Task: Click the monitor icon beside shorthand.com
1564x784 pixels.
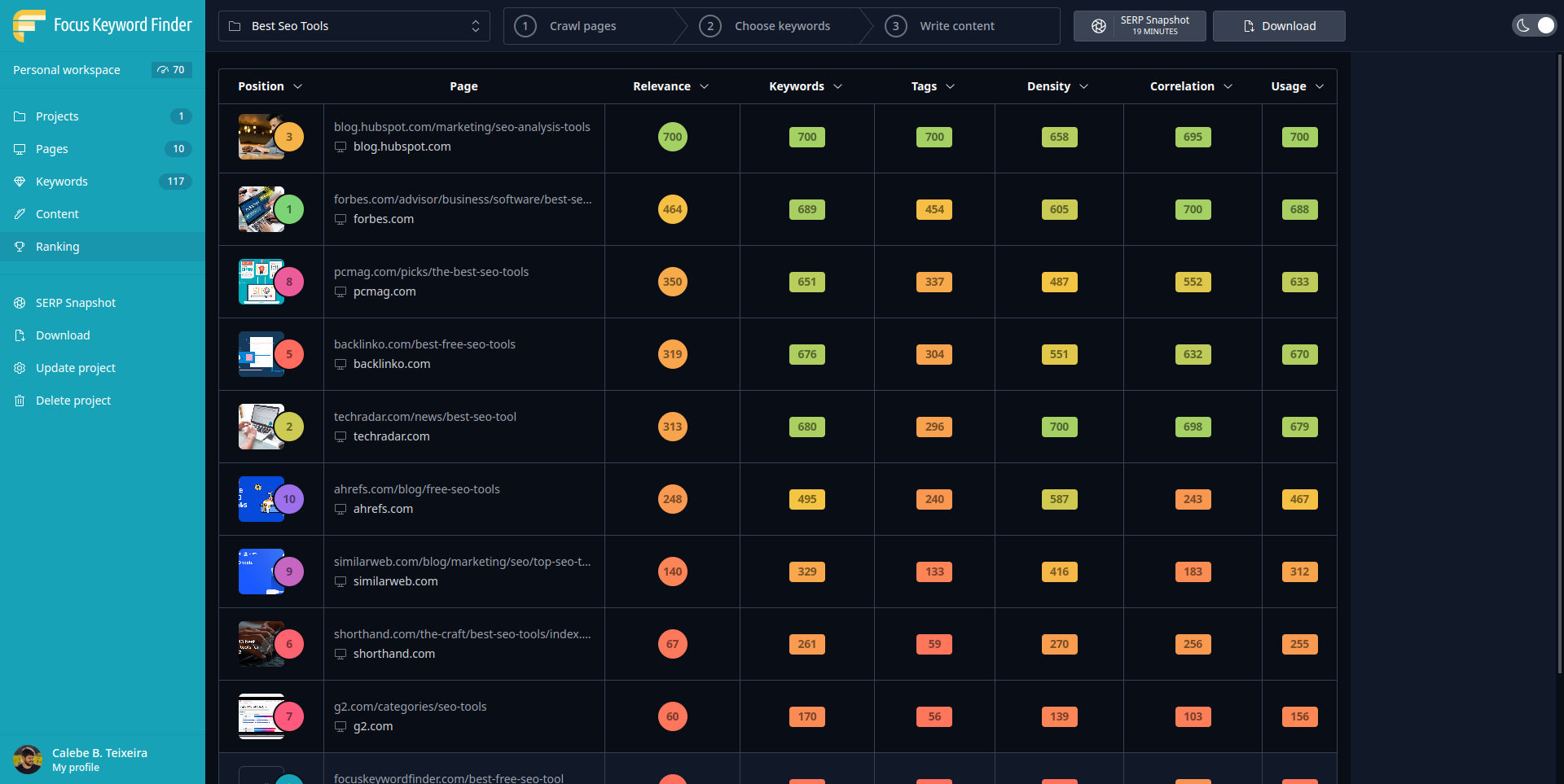Action: pyautogui.click(x=340, y=655)
